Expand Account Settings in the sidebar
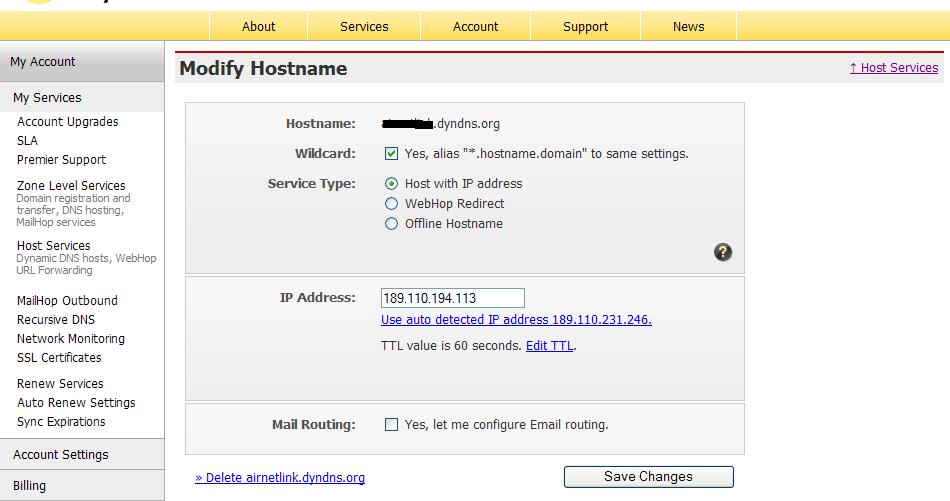The image size is (950, 501). point(60,455)
